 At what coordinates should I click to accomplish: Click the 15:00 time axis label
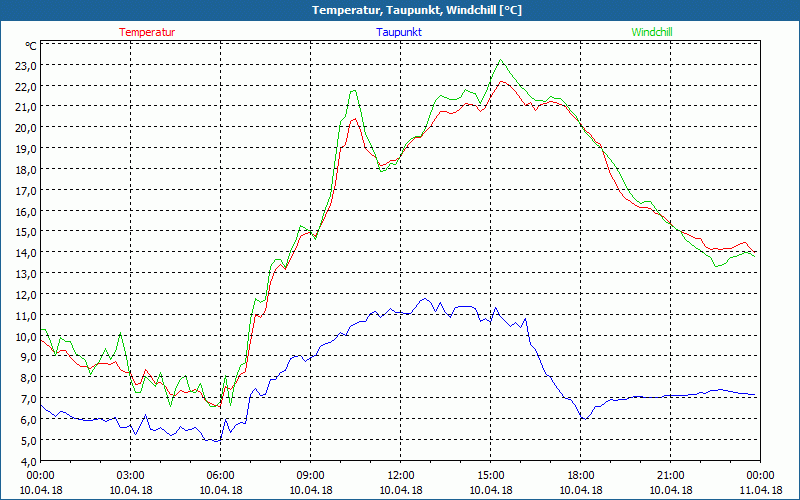(490, 476)
